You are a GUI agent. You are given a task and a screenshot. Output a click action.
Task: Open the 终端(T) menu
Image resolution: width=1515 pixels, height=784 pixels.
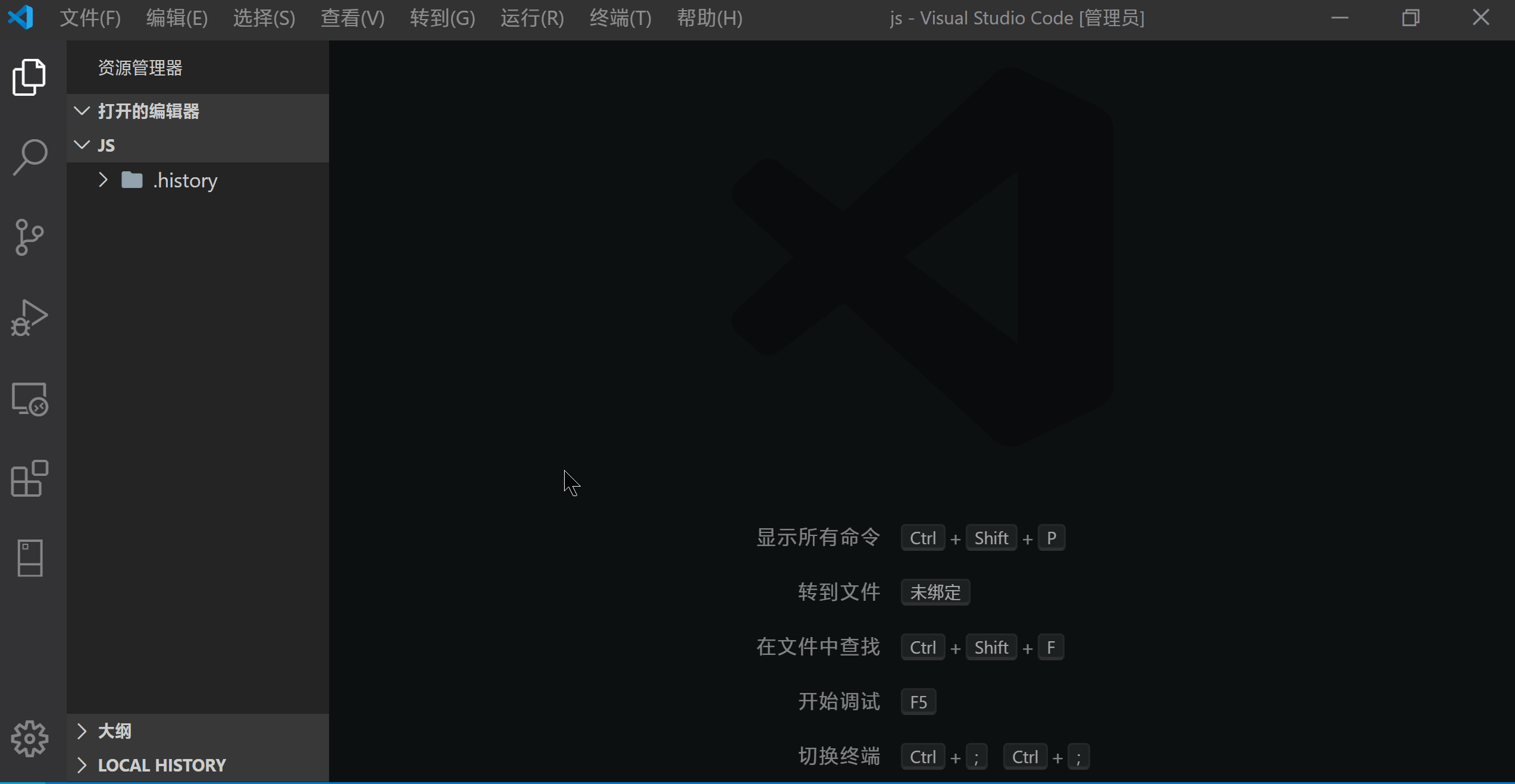pos(620,18)
